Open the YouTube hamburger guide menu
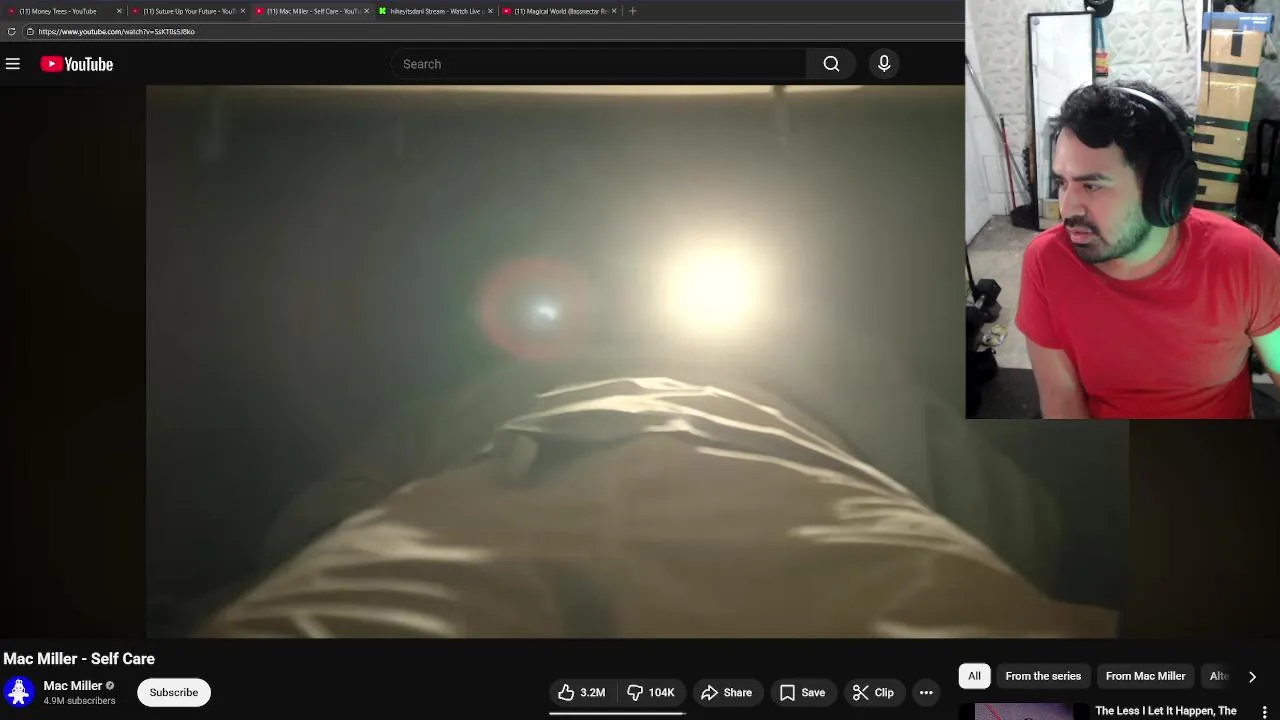This screenshot has height=720, width=1280. click(13, 64)
